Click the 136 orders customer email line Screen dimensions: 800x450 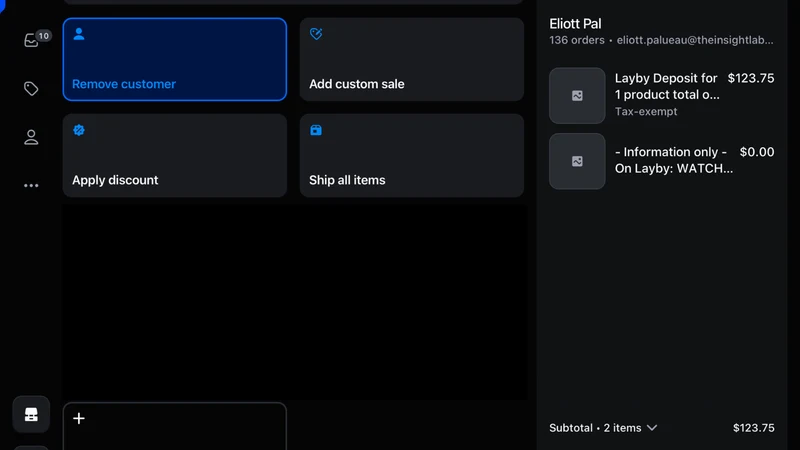[661, 40]
